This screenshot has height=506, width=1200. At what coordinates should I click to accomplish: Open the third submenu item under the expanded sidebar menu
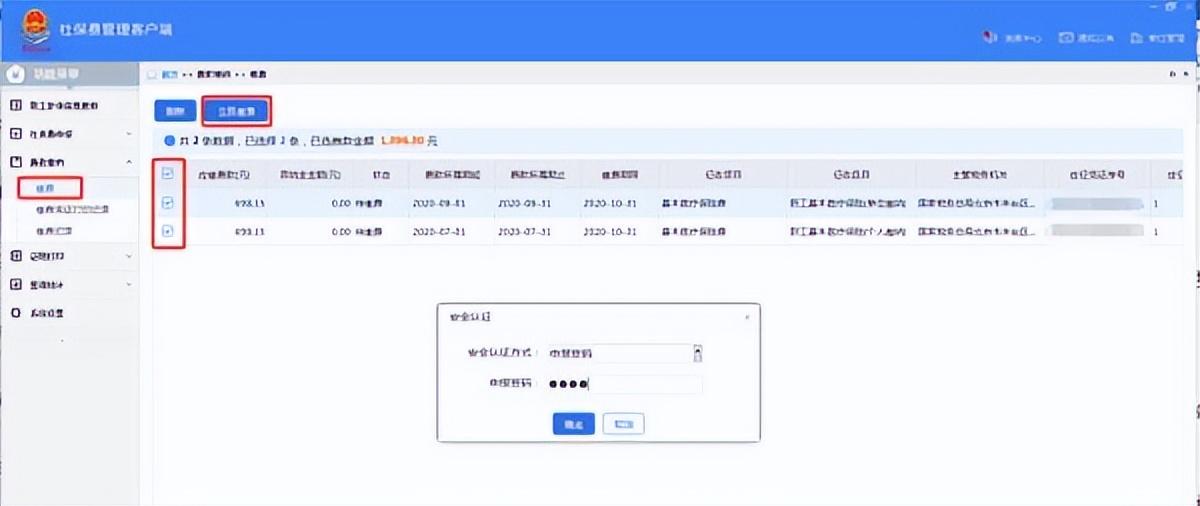[x=53, y=231]
